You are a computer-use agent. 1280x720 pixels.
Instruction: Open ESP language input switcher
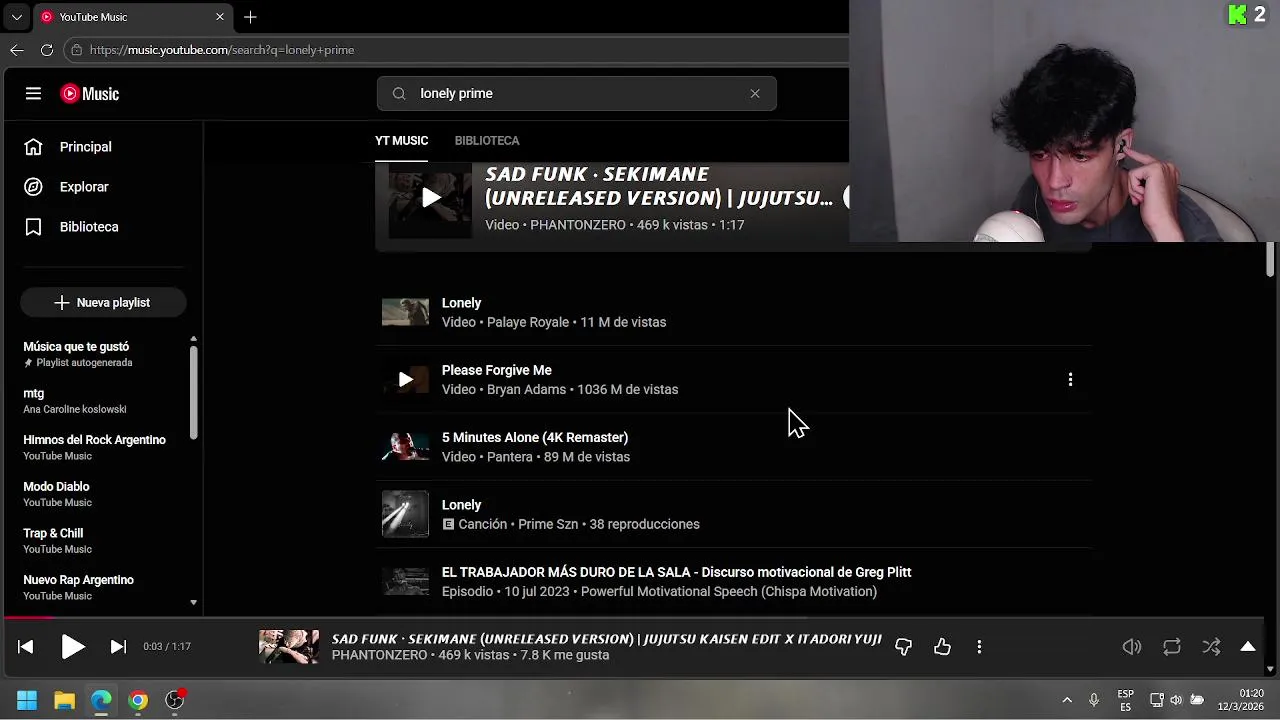1125,700
